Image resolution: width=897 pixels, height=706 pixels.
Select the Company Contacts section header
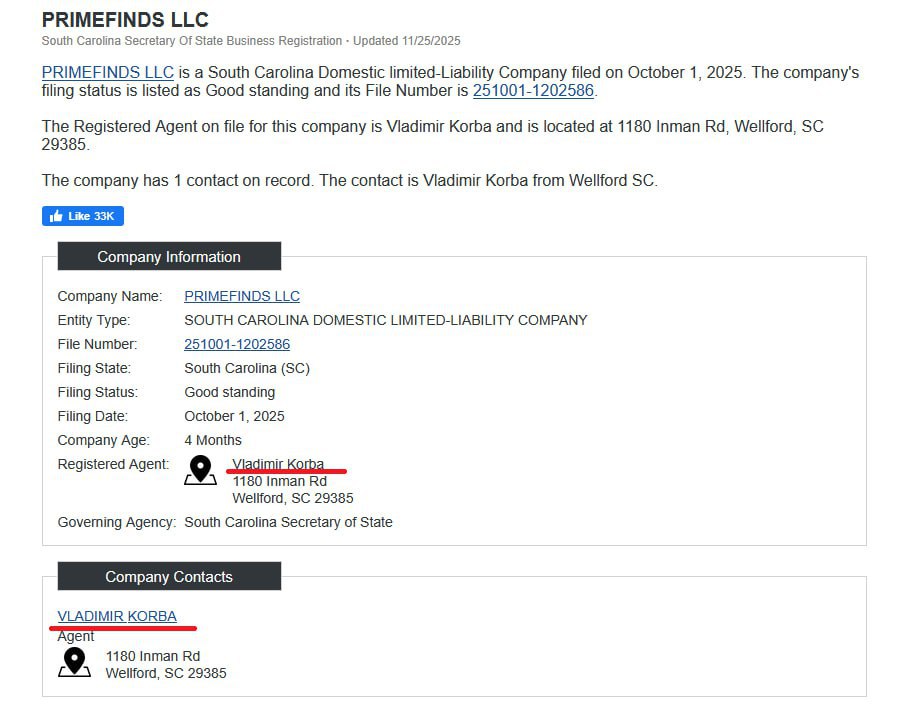pos(169,577)
